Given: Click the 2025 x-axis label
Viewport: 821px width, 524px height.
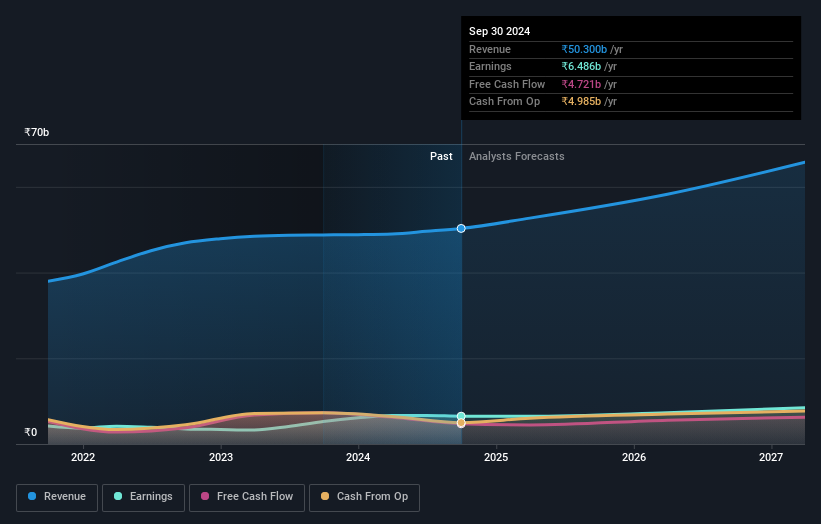Looking at the screenshot, I should point(496,457).
